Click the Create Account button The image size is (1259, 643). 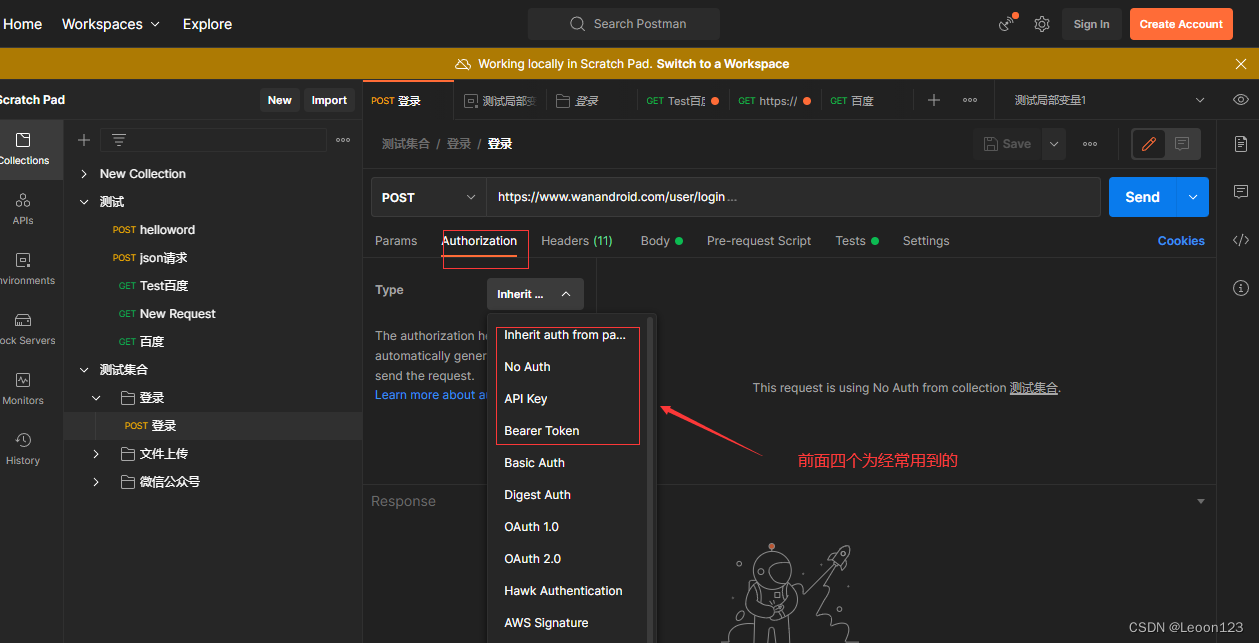1181,24
